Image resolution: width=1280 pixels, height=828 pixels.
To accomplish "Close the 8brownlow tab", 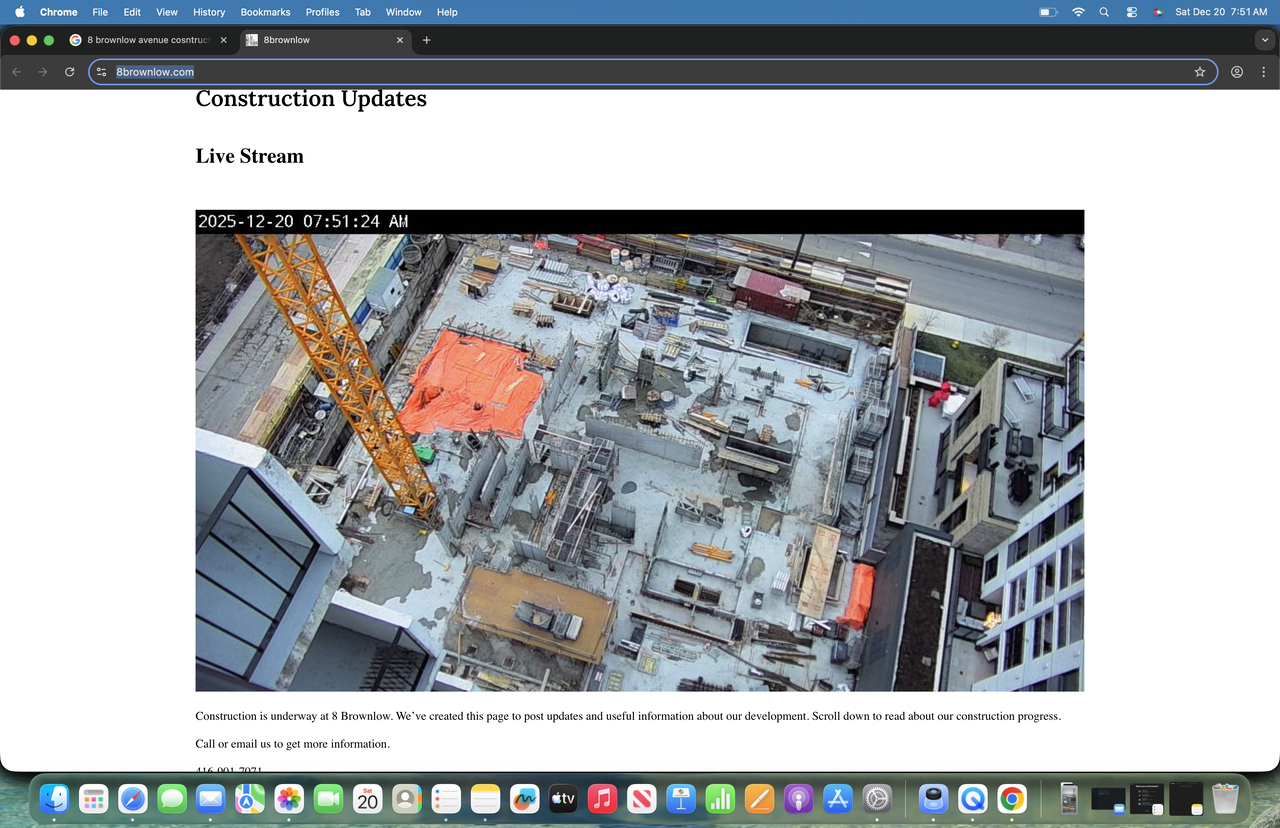I will click(400, 40).
